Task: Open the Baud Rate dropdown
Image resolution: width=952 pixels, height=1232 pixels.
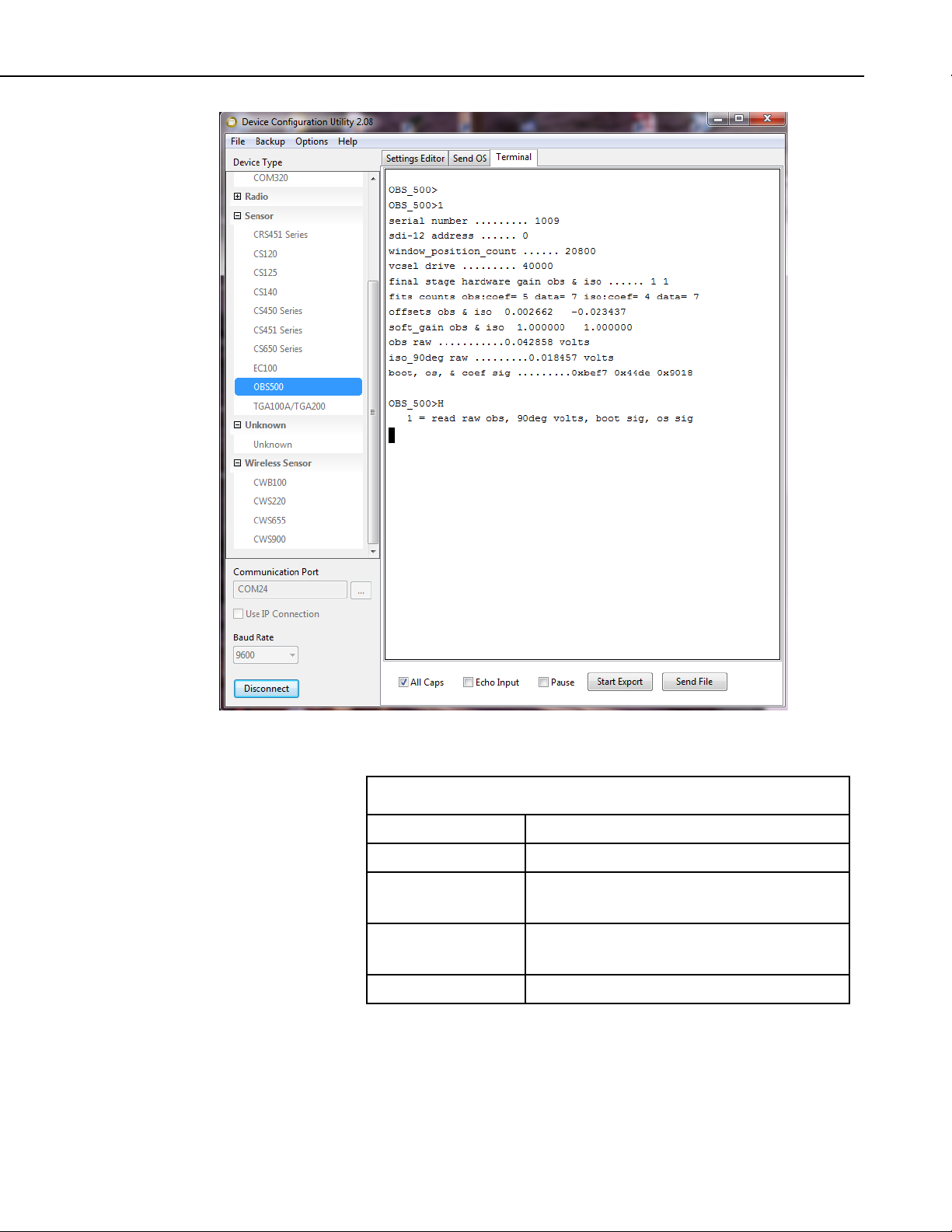Action: point(266,655)
